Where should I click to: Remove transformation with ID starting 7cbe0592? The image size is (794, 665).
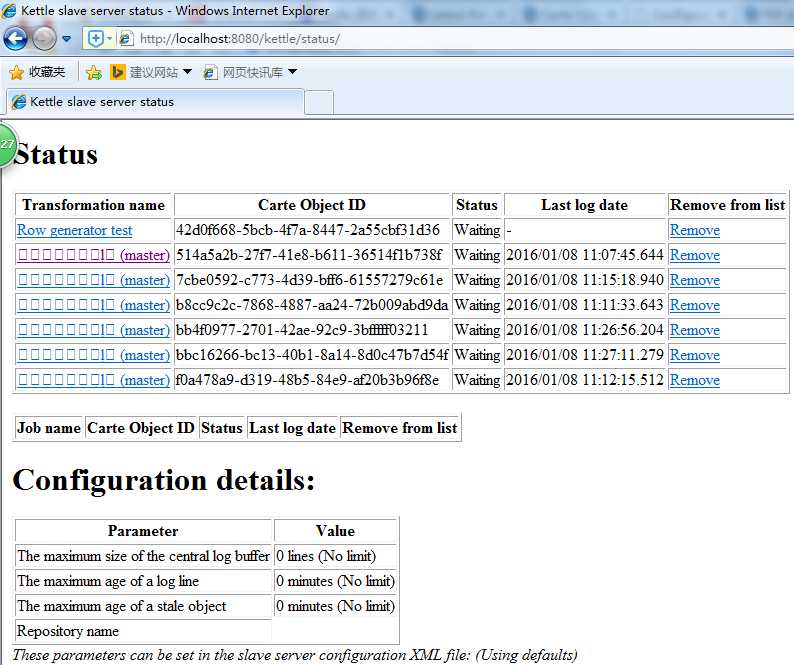695,280
